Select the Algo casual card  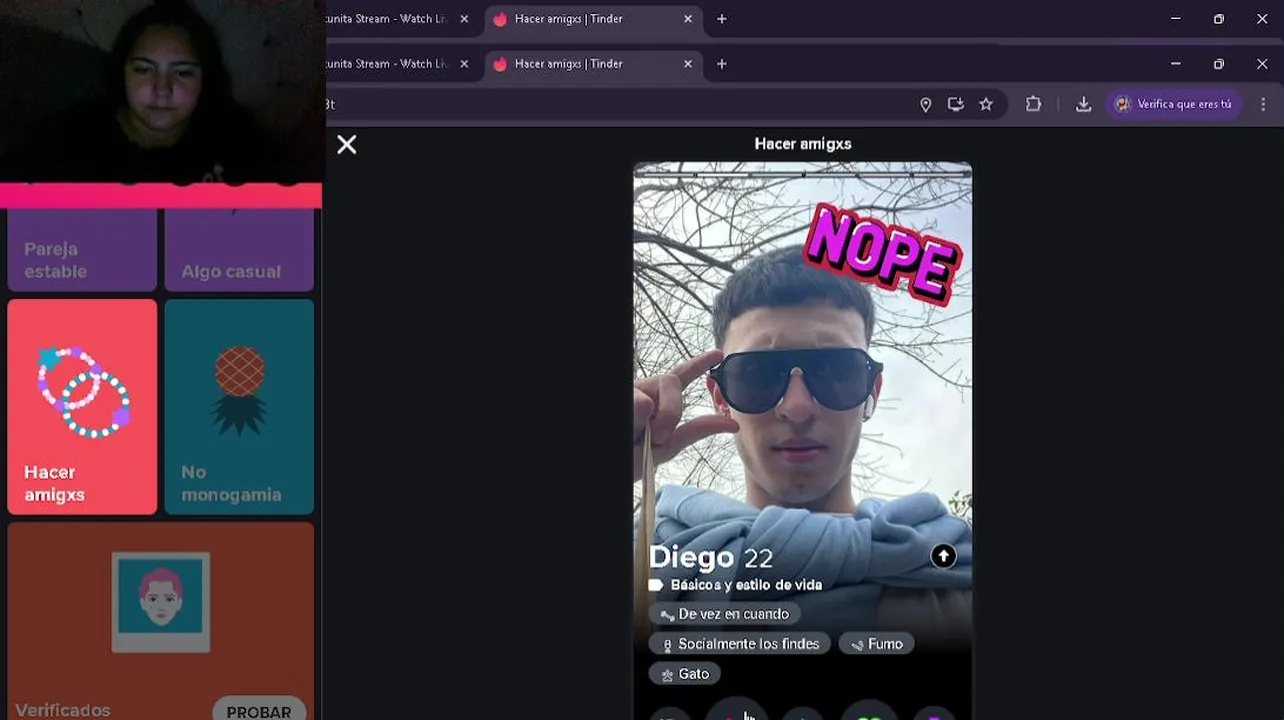(239, 251)
